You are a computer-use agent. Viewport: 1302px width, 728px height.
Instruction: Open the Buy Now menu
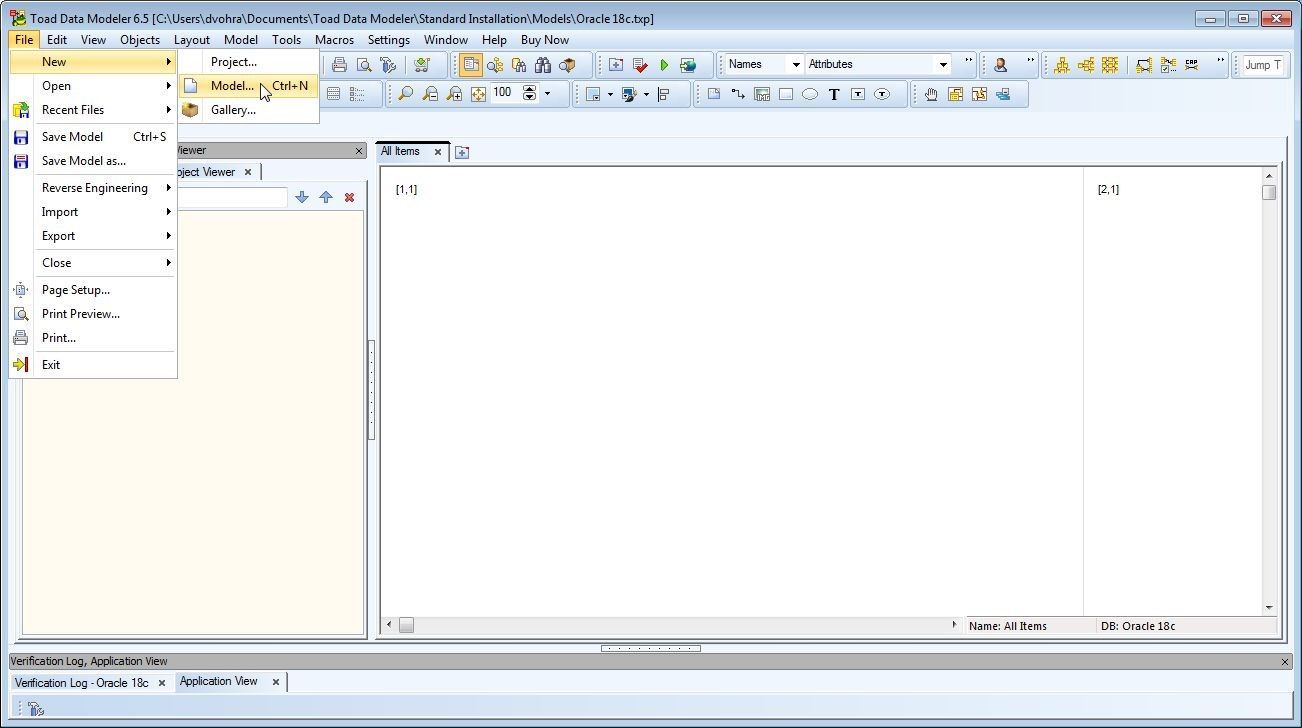click(545, 40)
